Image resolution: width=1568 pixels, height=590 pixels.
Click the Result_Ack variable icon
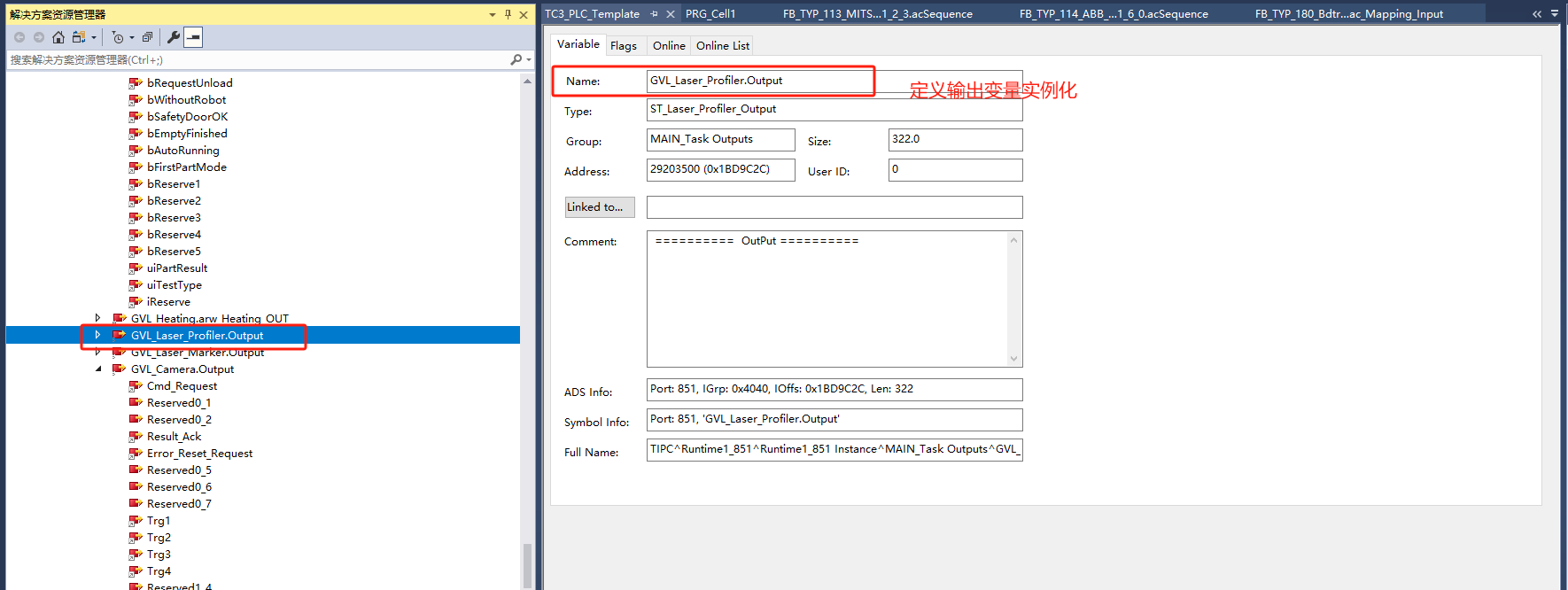136,437
